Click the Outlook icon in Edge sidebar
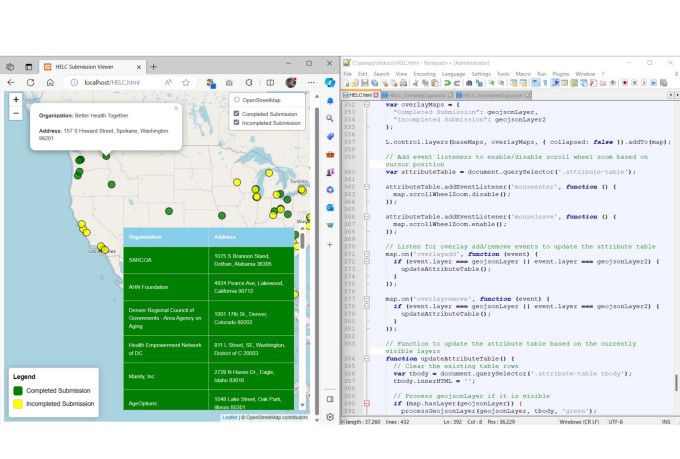 click(x=330, y=207)
